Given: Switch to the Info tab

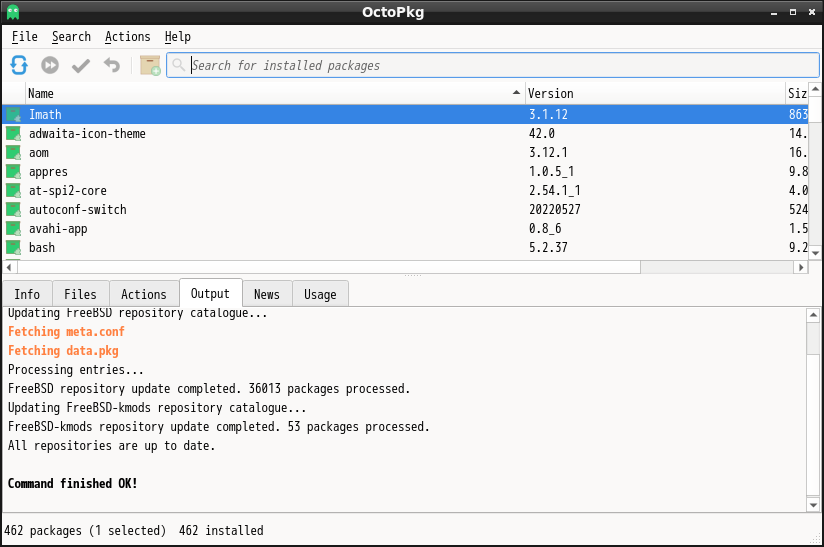Looking at the screenshot, I should pyautogui.click(x=27, y=294).
